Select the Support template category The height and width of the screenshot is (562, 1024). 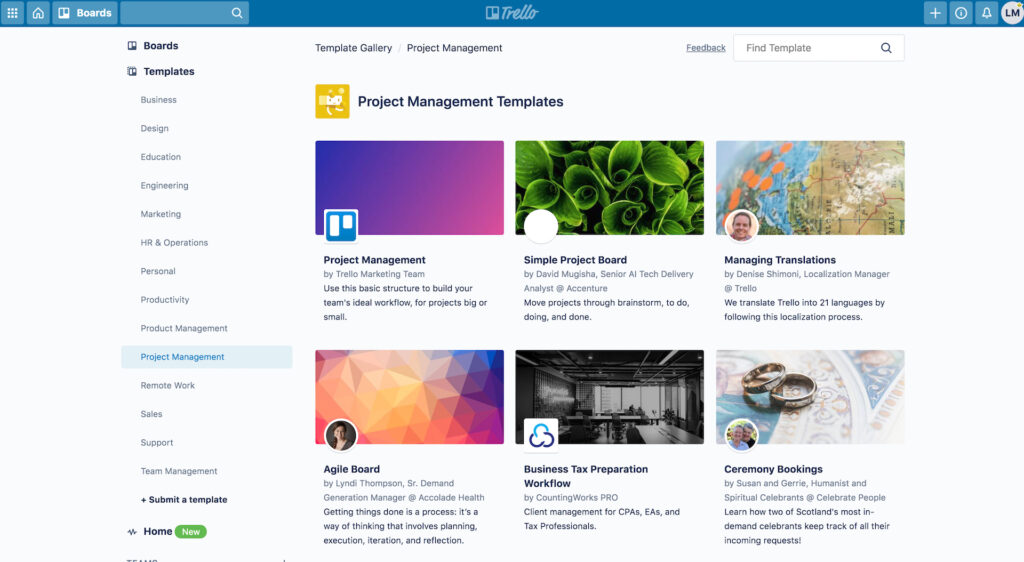[157, 443]
